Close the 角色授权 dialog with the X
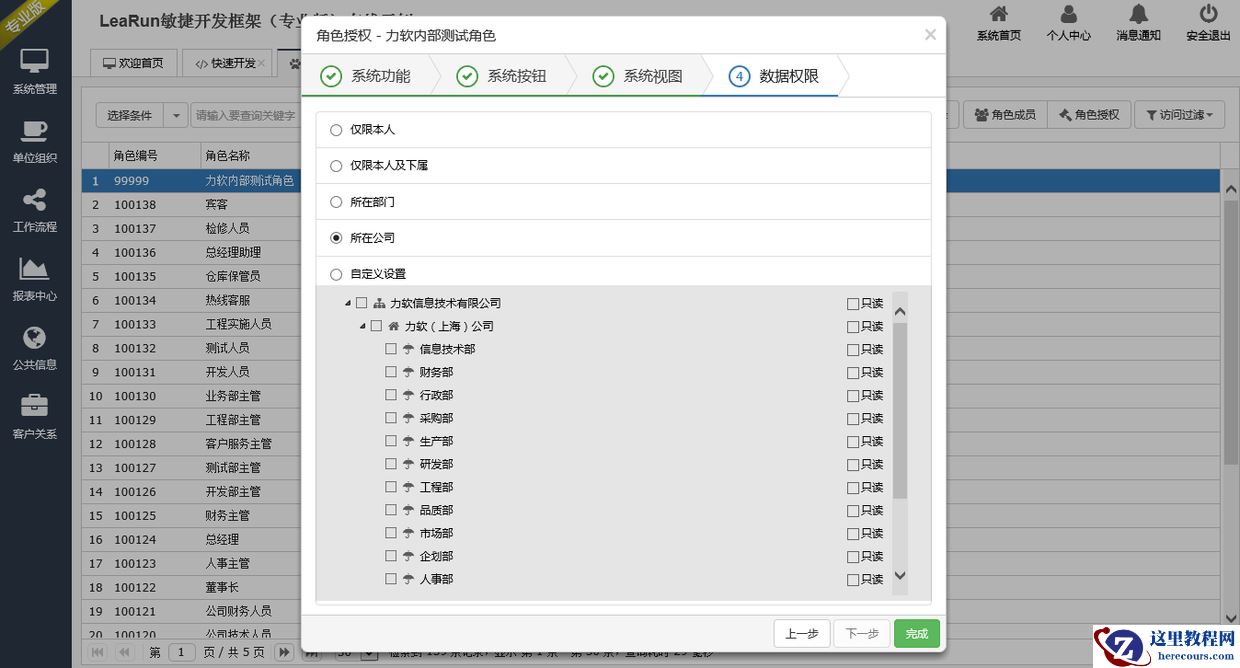Screen dimensions: 1240x668 930,35
